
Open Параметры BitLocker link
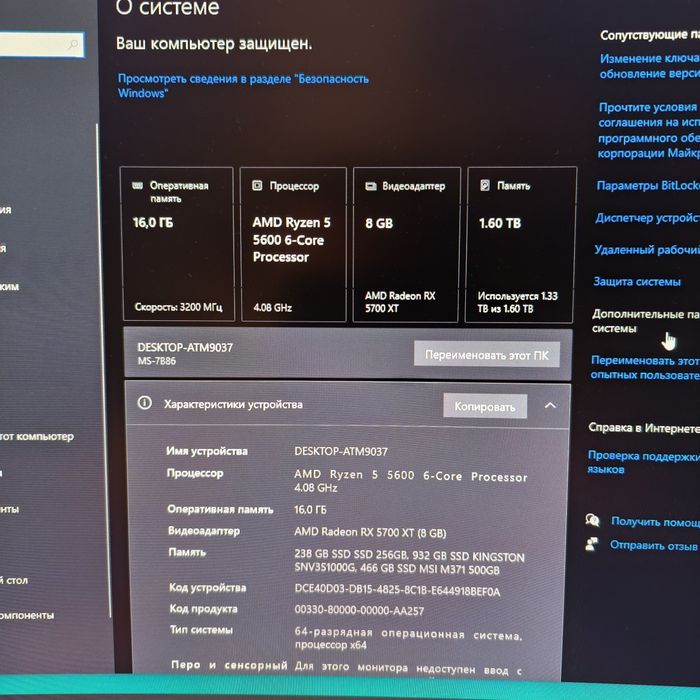[648, 185]
